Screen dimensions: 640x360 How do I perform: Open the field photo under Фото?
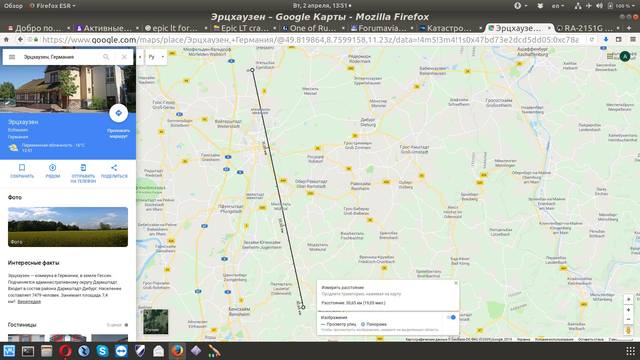click(x=68, y=227)
